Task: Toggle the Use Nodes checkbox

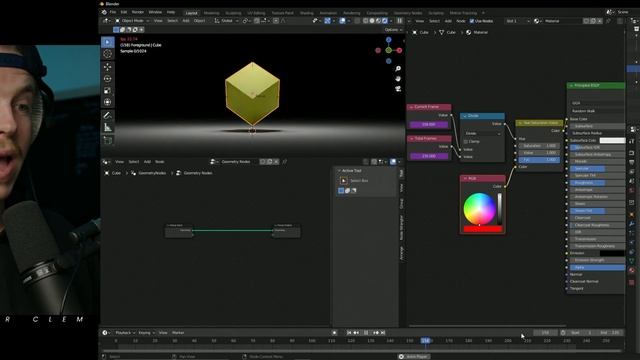Action: [x=472, y=21]
